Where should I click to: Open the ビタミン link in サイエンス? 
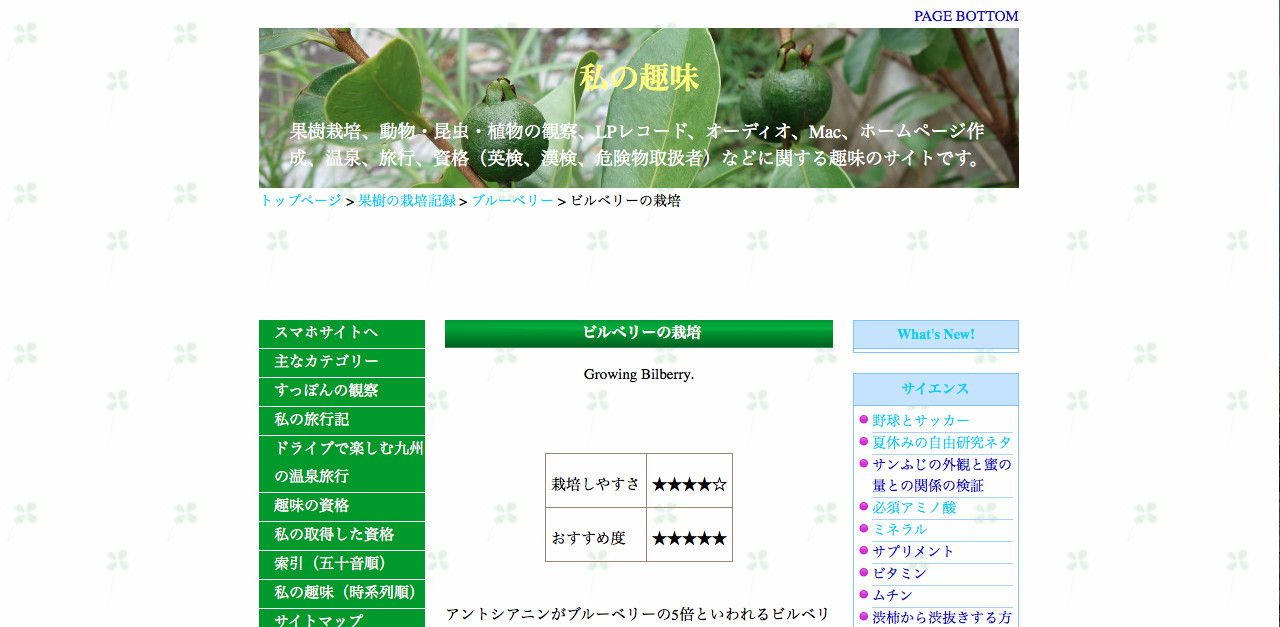(899, 574)
